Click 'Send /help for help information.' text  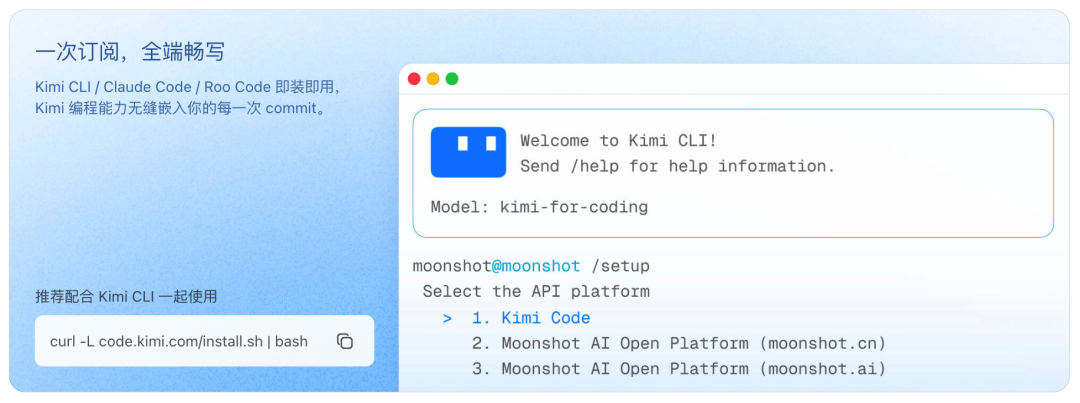pos(677,166)
